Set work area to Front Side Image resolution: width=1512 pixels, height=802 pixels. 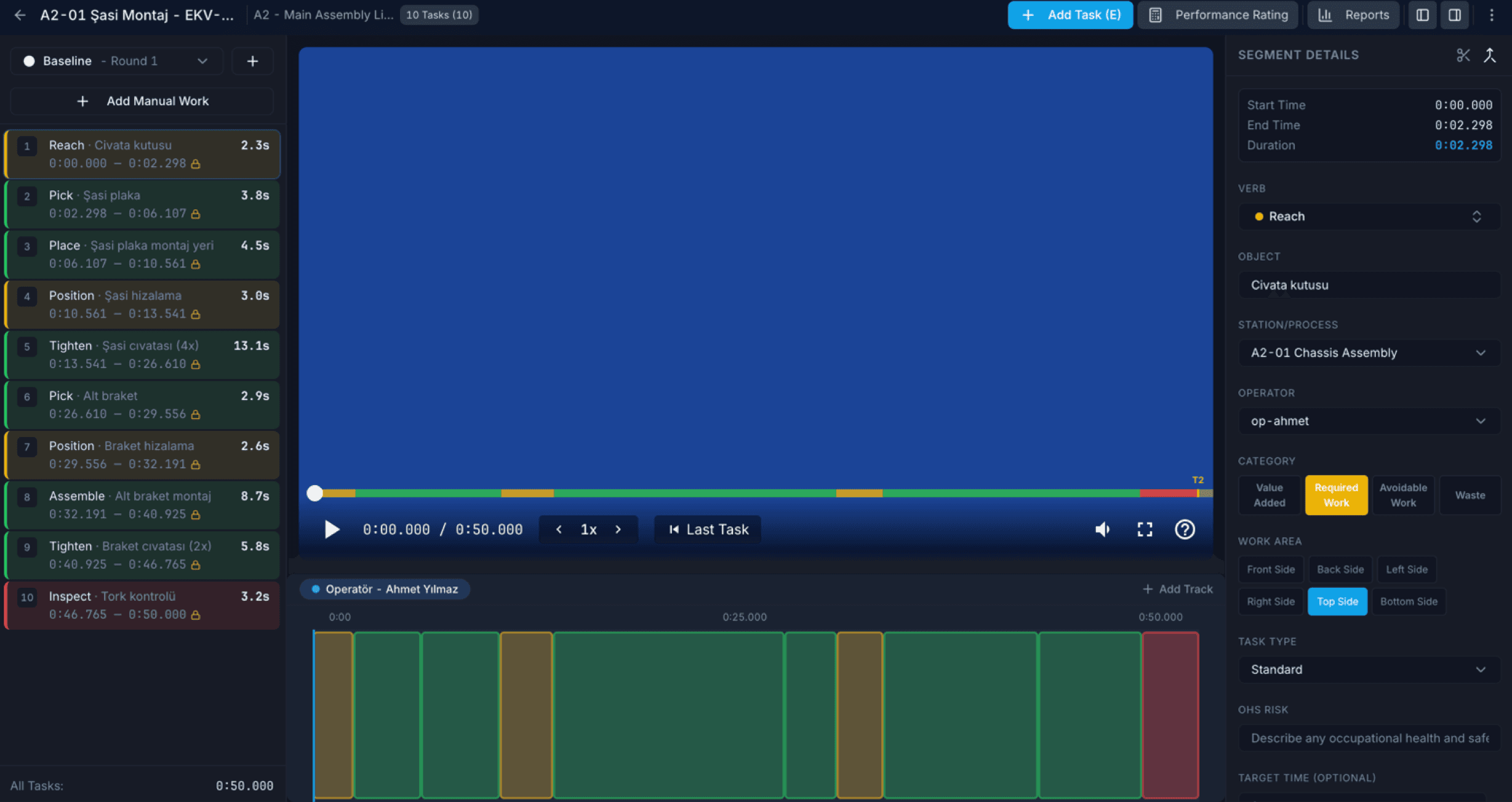point(1270,569)
